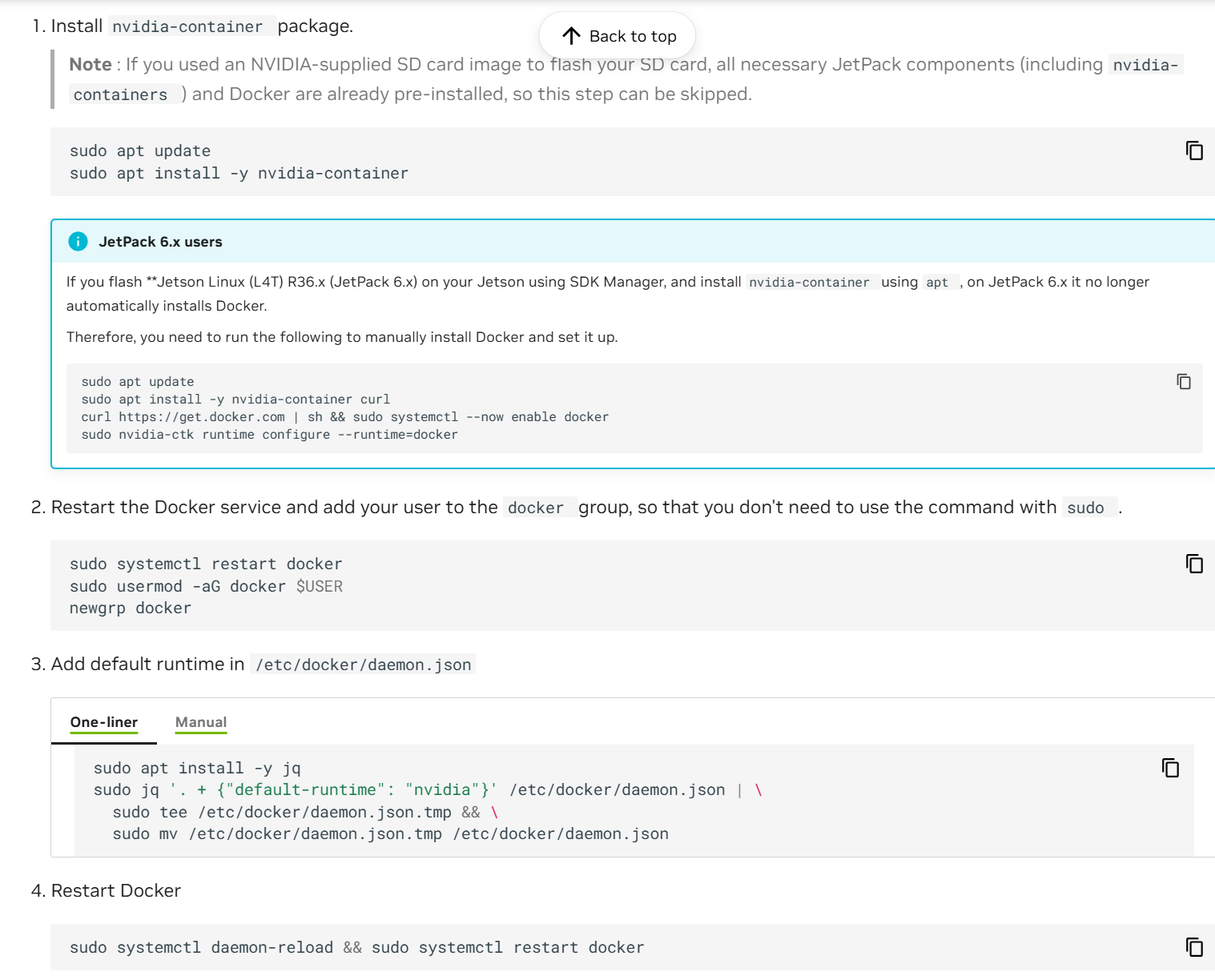Viewport: 1215px width, 980px height.
Task: Click the 'docker' inline code in step 2
Action: [x=540, y=508]
